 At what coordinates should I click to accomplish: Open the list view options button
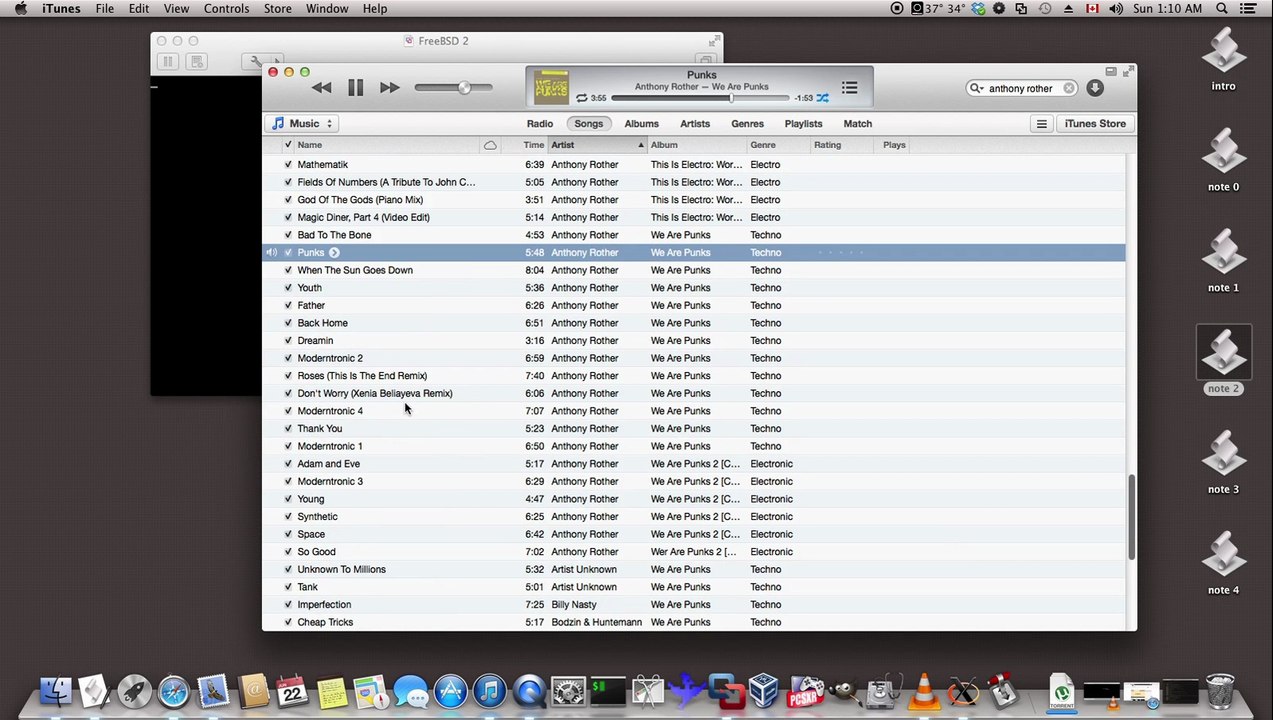1041,124
